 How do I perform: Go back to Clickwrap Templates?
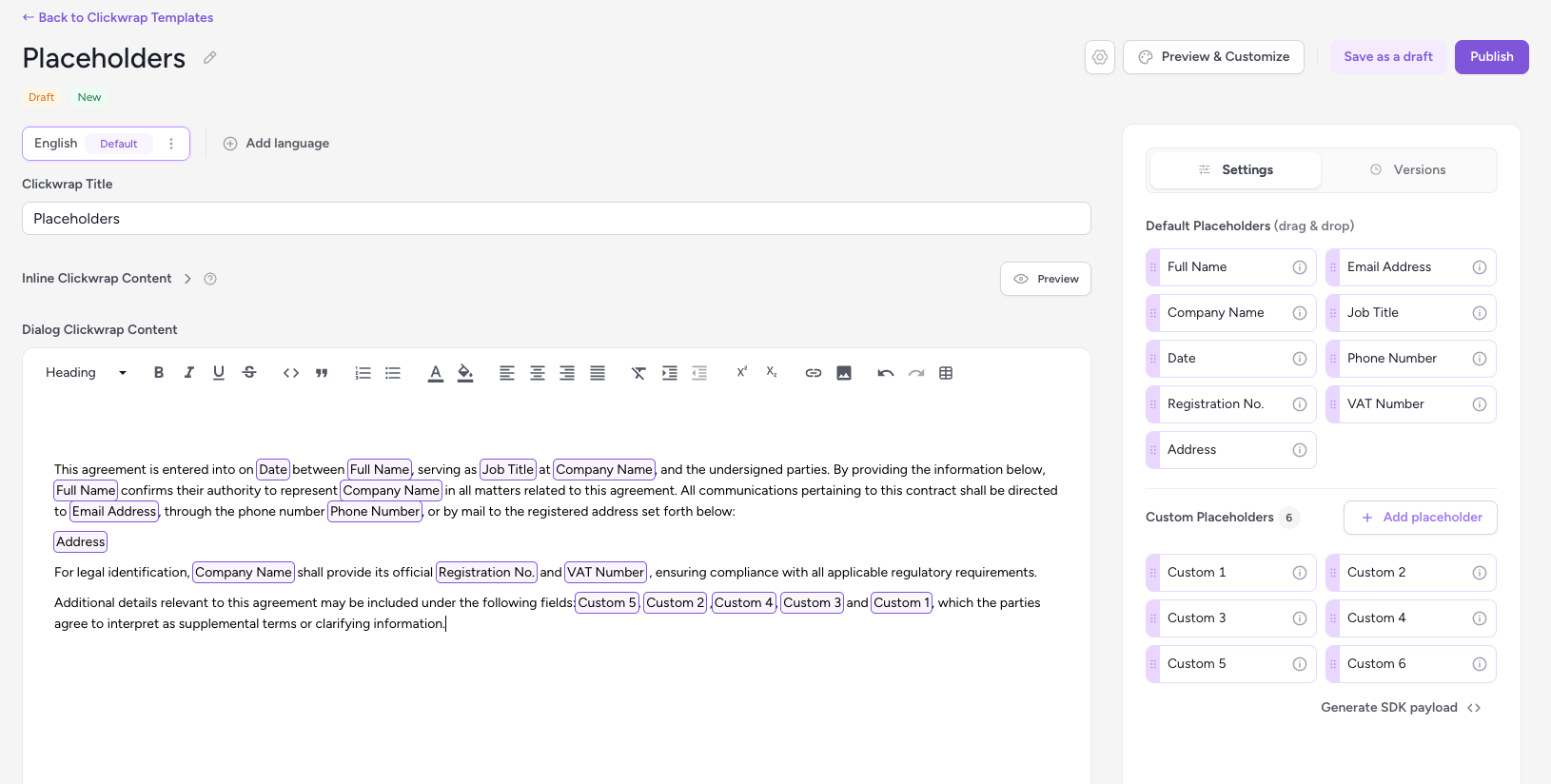coord(118,17)
